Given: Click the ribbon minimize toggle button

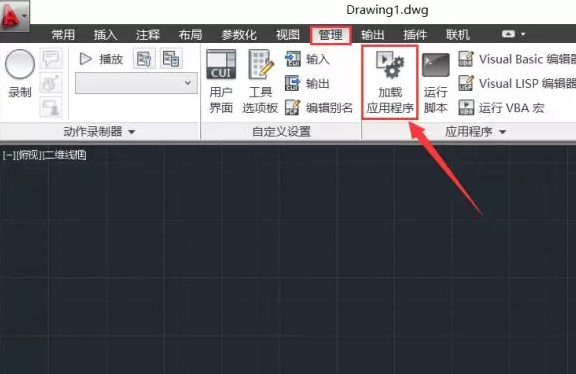Looking at the screenshot, I should [x=508, y=34].
